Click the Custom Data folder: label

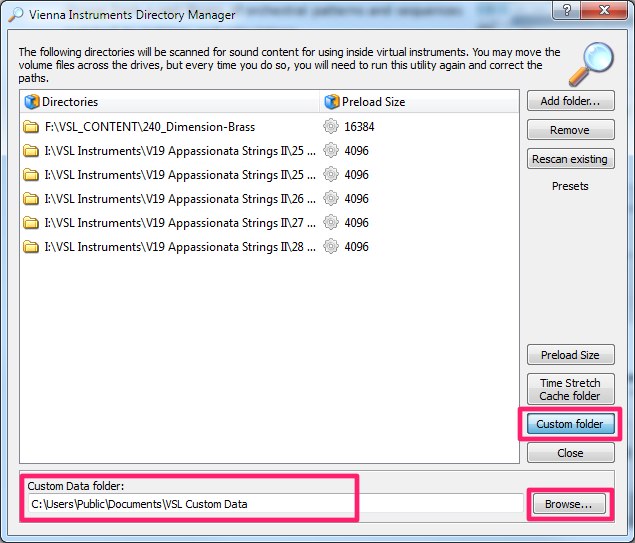[76, 486]
